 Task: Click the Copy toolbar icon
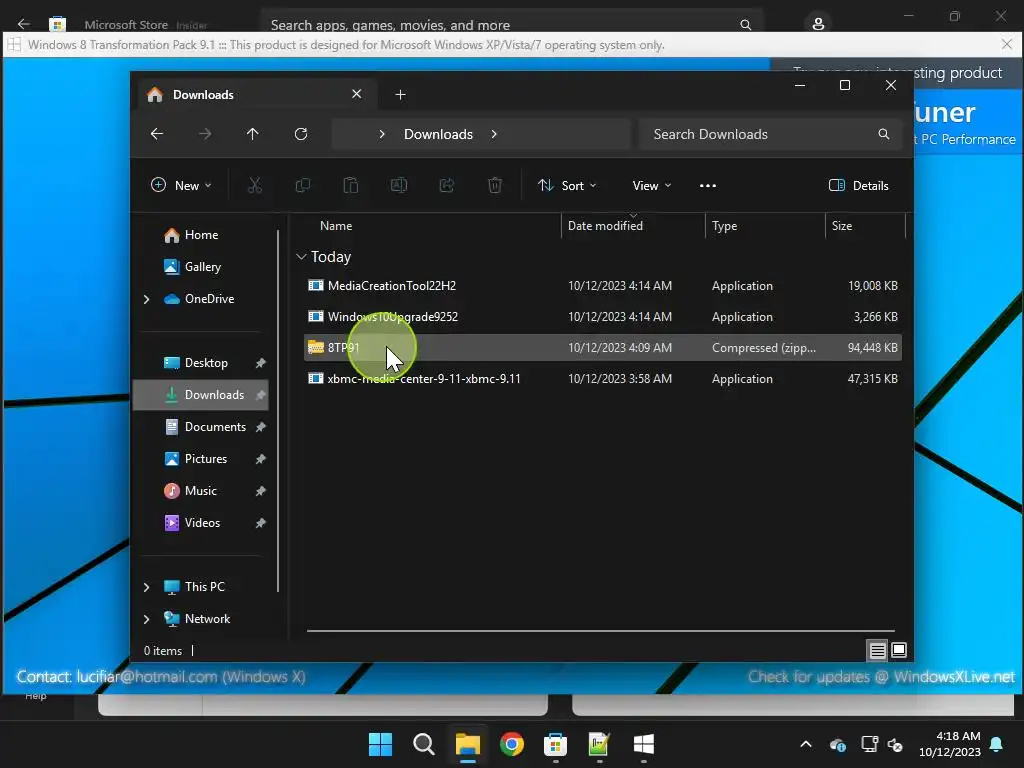[303, 185]
